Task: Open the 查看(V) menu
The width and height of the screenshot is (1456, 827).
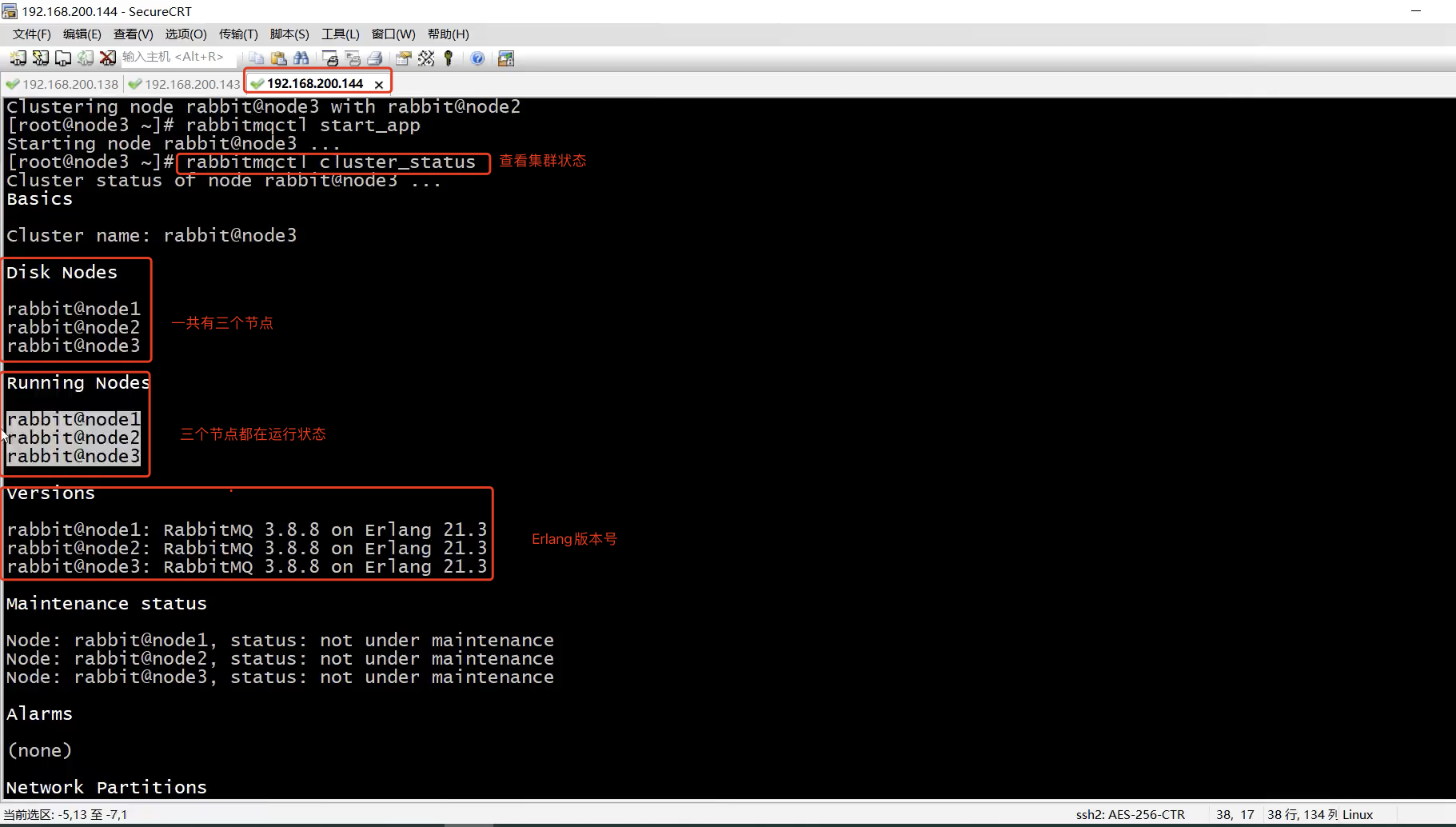Action: tap(133, 34)
